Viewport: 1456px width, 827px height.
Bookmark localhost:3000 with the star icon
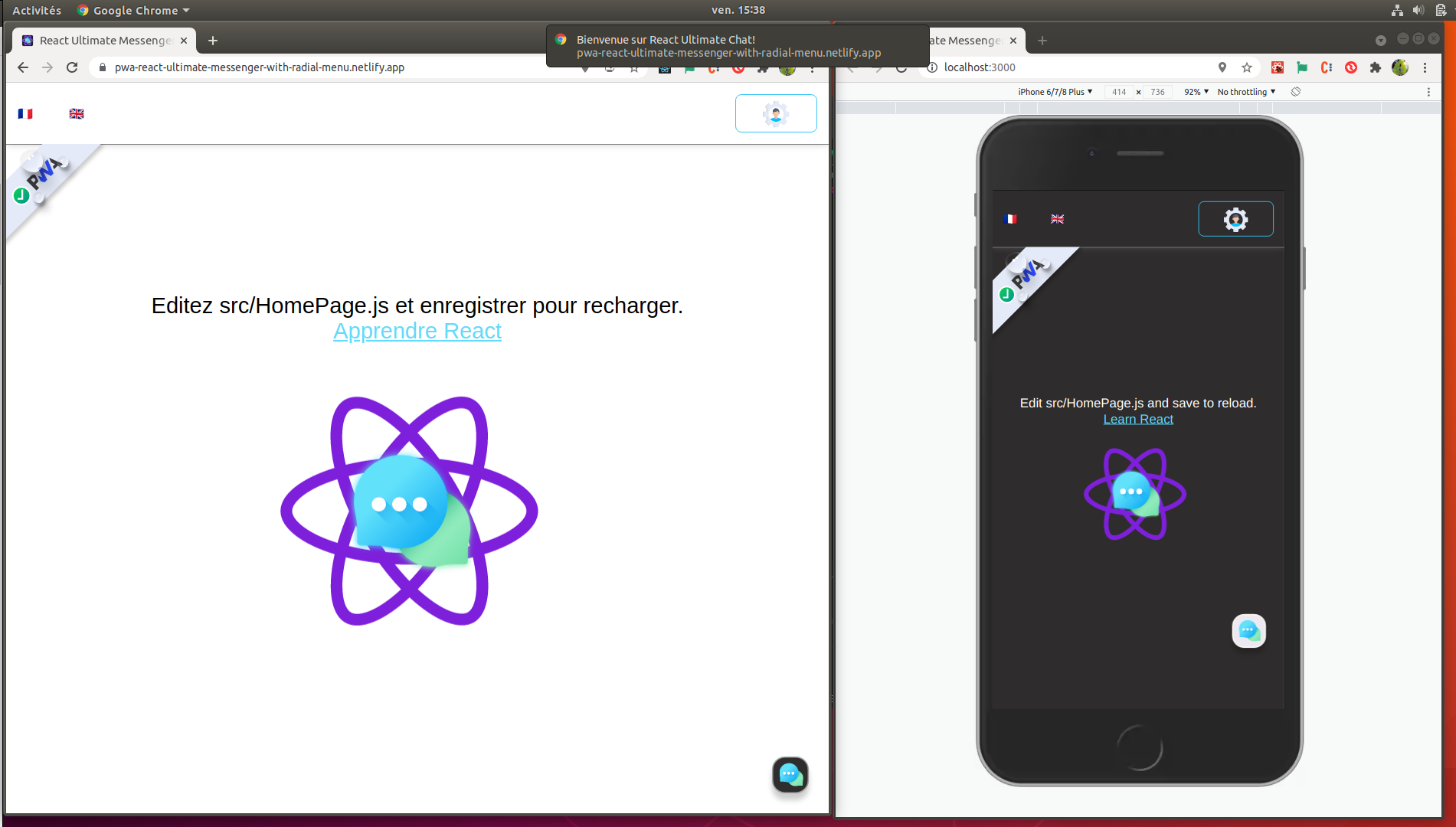pyautogui.click(x=1247, y=67)
